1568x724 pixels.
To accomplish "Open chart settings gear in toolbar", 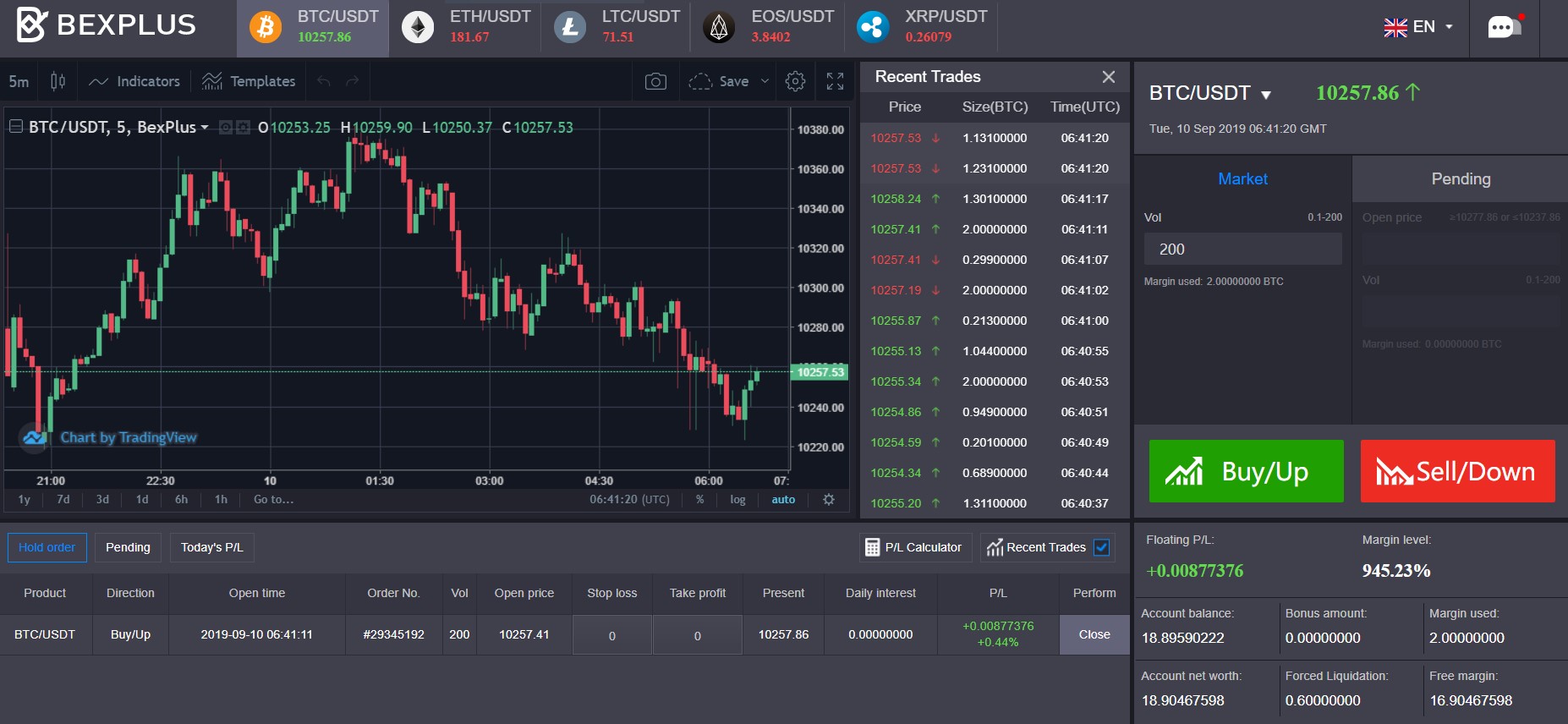I will click(x=795, y=81).
